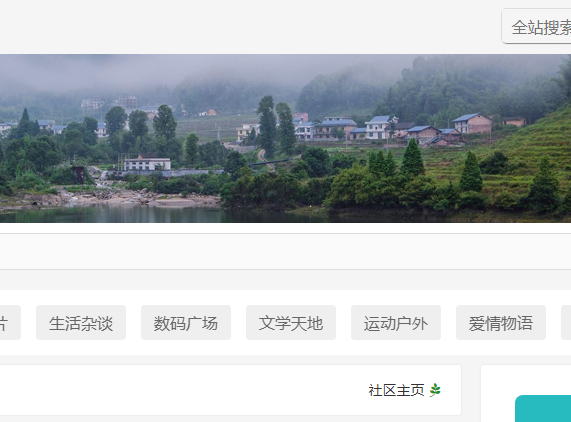Click the white riverside building in the banner
Image resolution: width=571 pixels, height=422 pixels.
[x=147, y=162]
